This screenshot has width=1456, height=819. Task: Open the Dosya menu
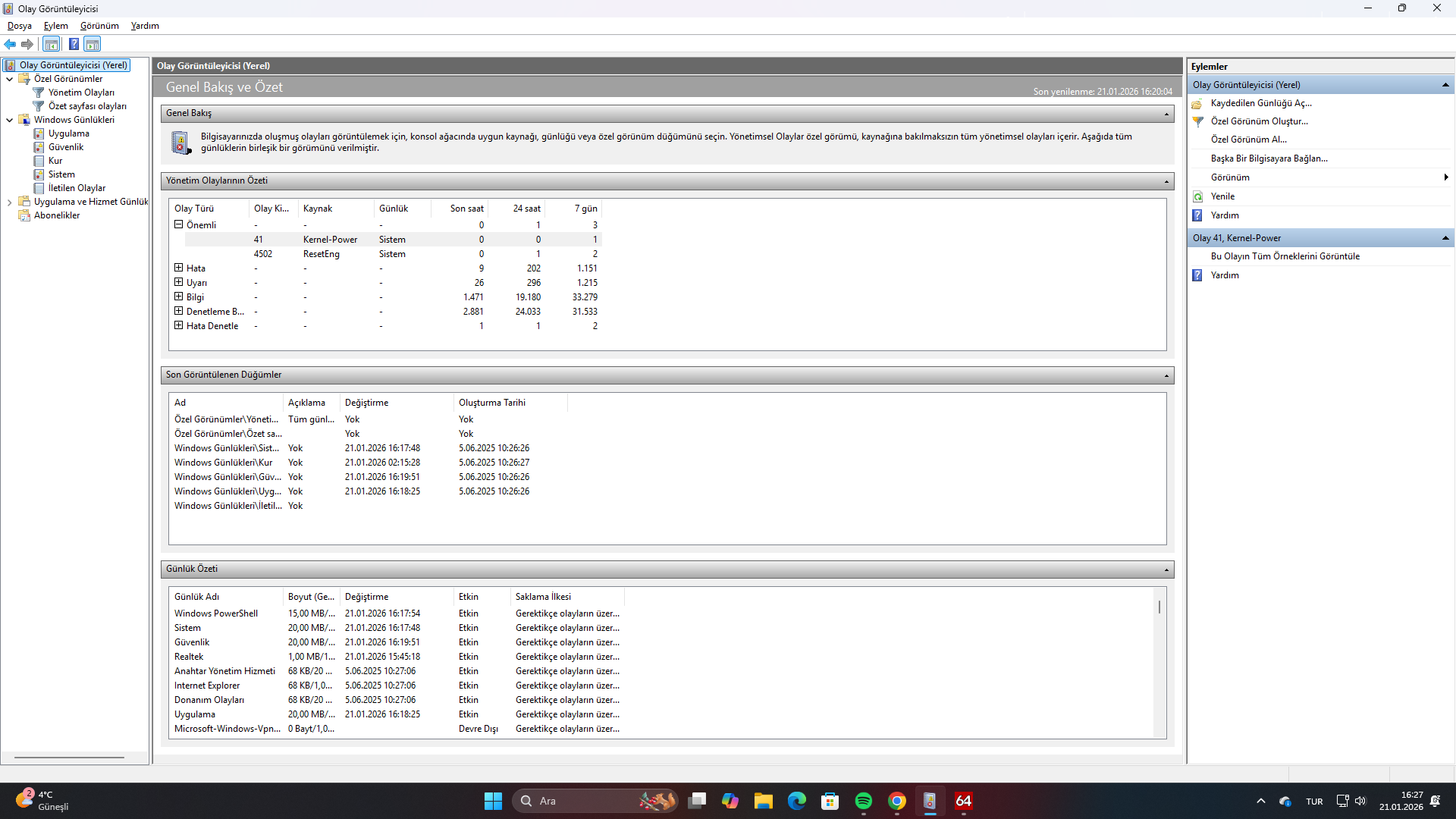pos(20,26)
